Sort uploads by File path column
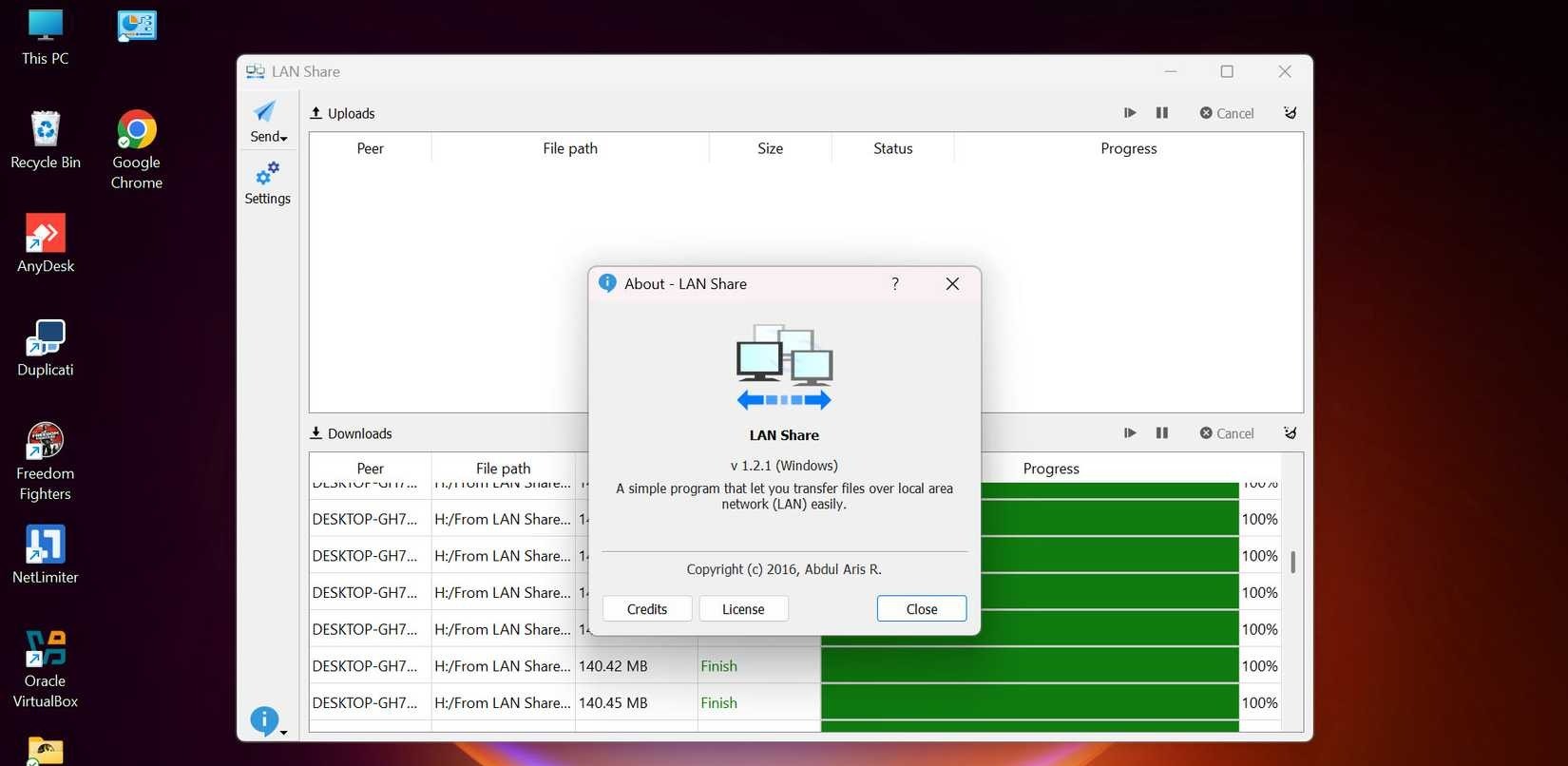Screen dimensions: 1568x766 pos(570,148)
